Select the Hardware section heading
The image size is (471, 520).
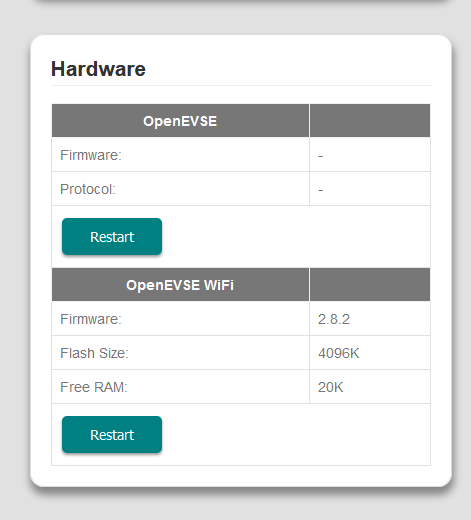click(x=98, y=69)
